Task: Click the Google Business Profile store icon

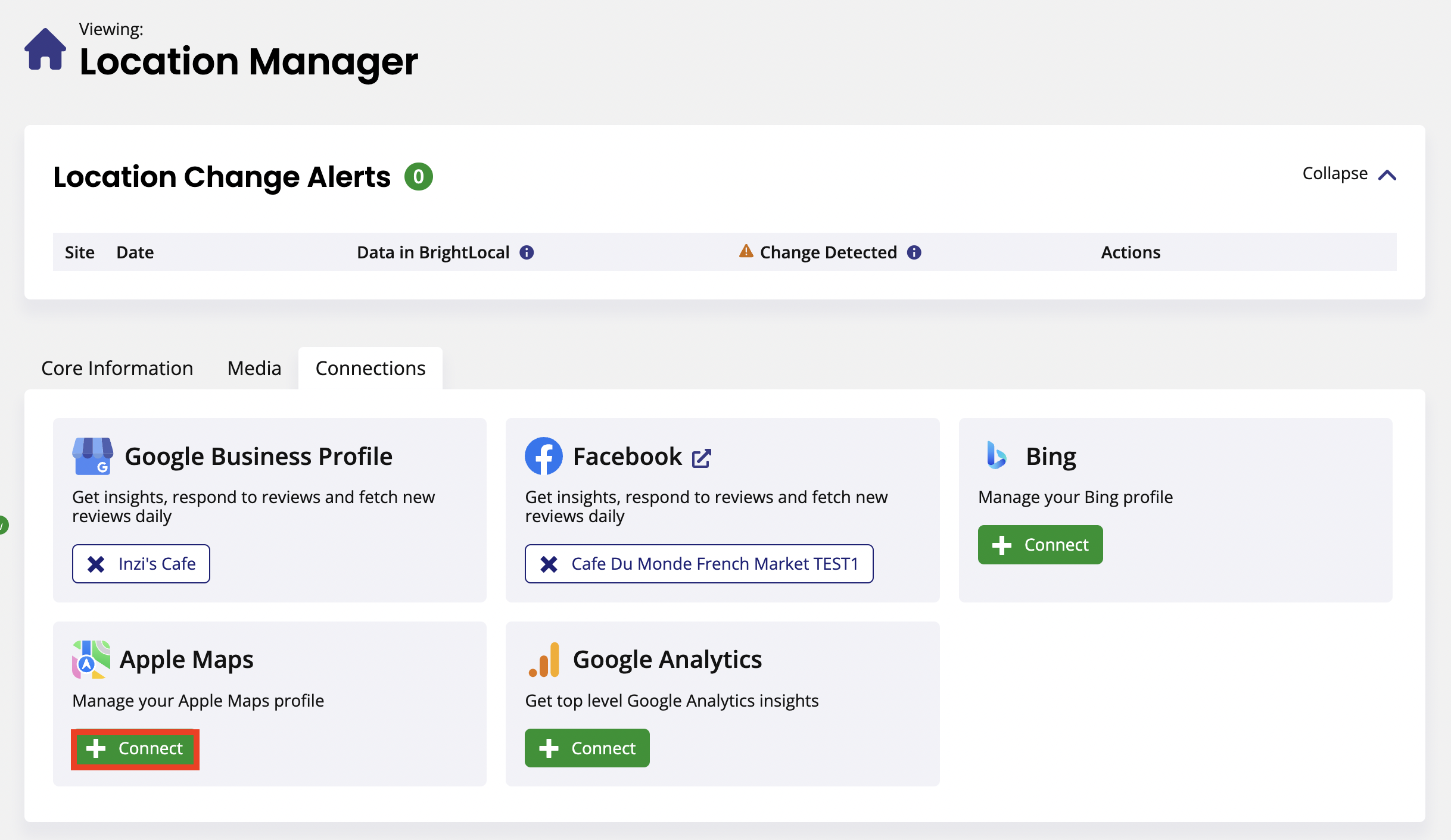Action: (x=92, y=456)
